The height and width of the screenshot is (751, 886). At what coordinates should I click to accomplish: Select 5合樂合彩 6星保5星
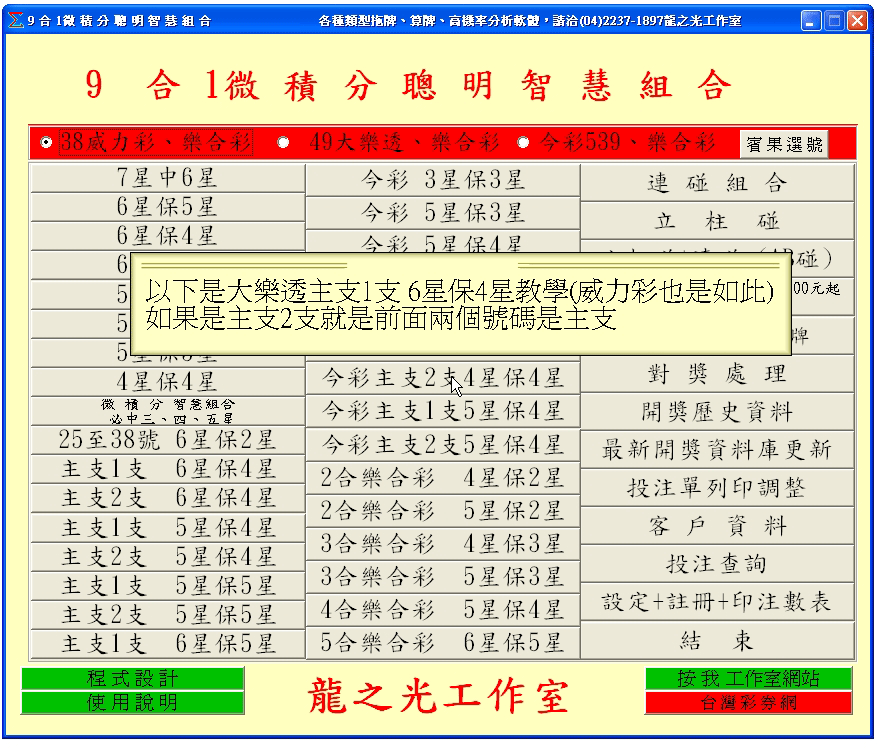[443, 643]
